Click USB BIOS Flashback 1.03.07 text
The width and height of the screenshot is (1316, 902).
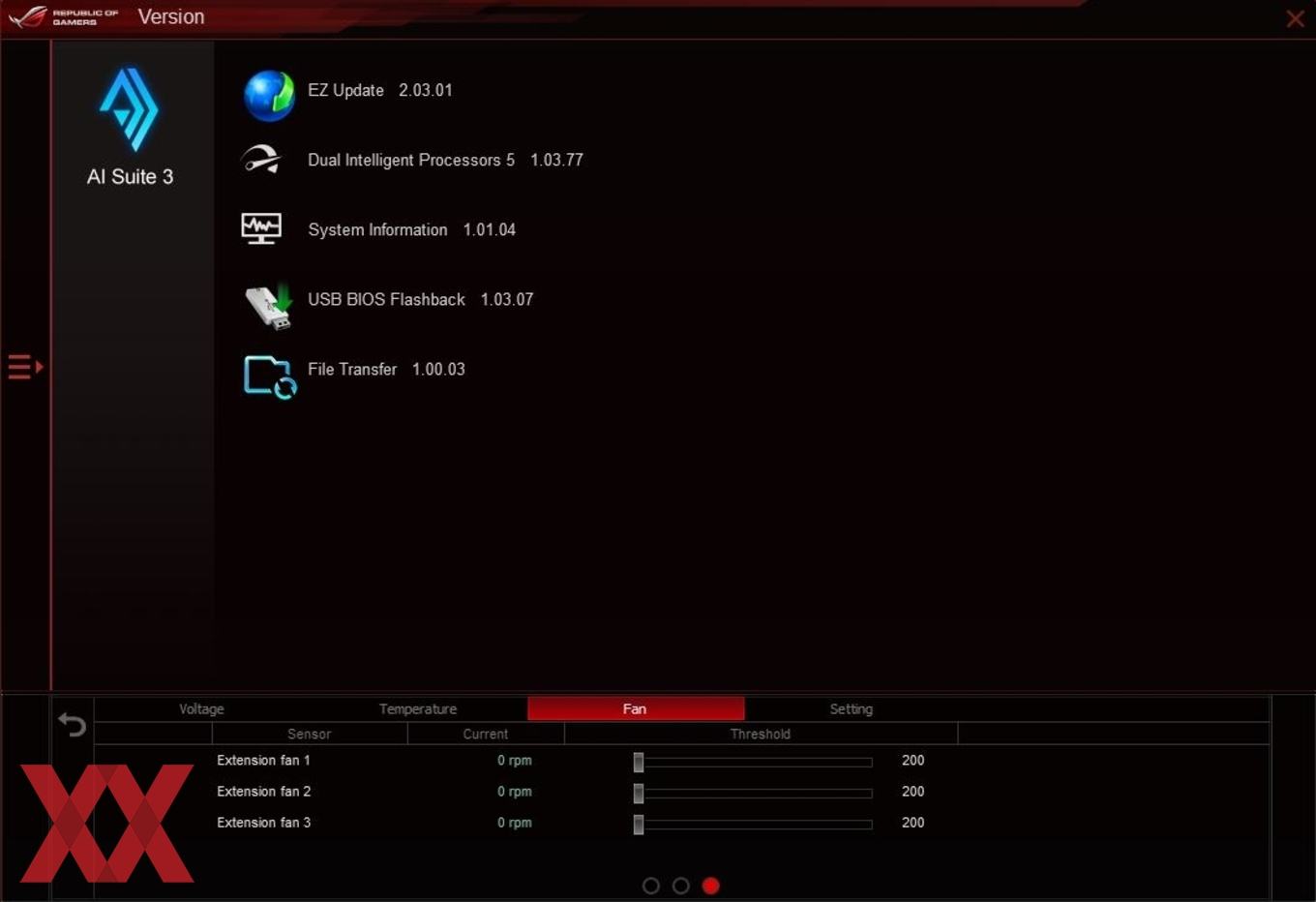tap(421, 299)
